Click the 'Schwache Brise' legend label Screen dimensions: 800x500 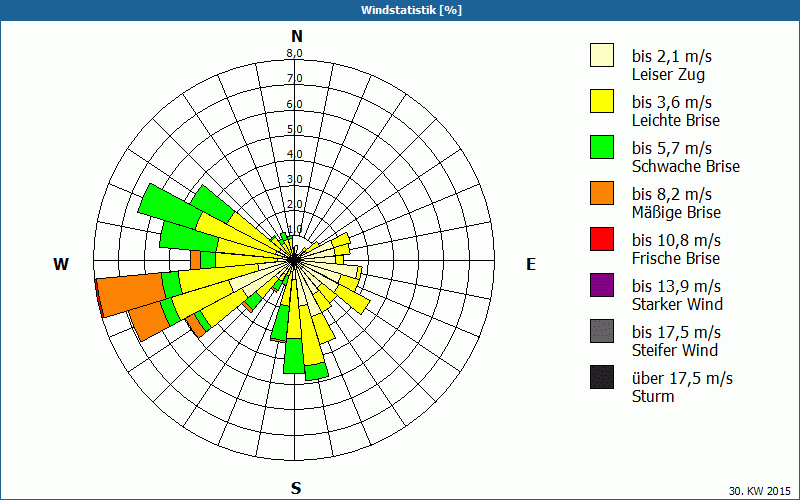point(686,166)
